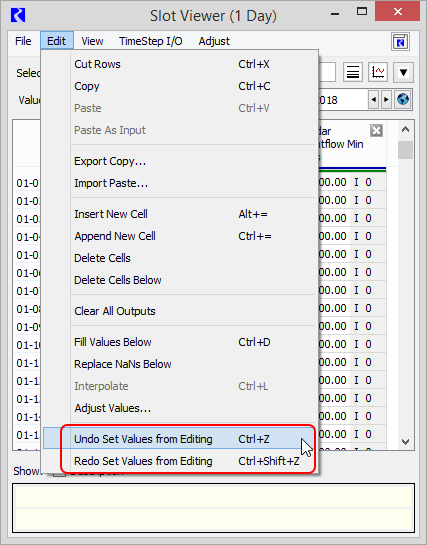This screenshot has width=427, height=545.
Task: Click the description text area at bottom
Action: point(213,507)
